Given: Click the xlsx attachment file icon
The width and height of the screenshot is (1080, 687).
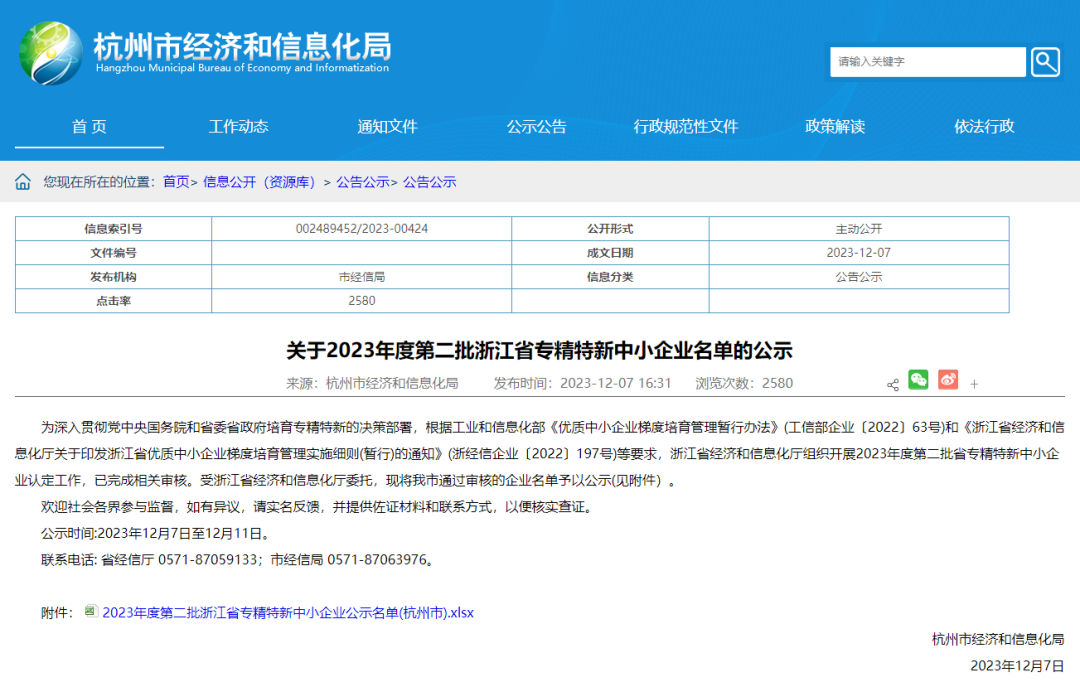Looking at the screenshot, I should (x=90, y=611).
